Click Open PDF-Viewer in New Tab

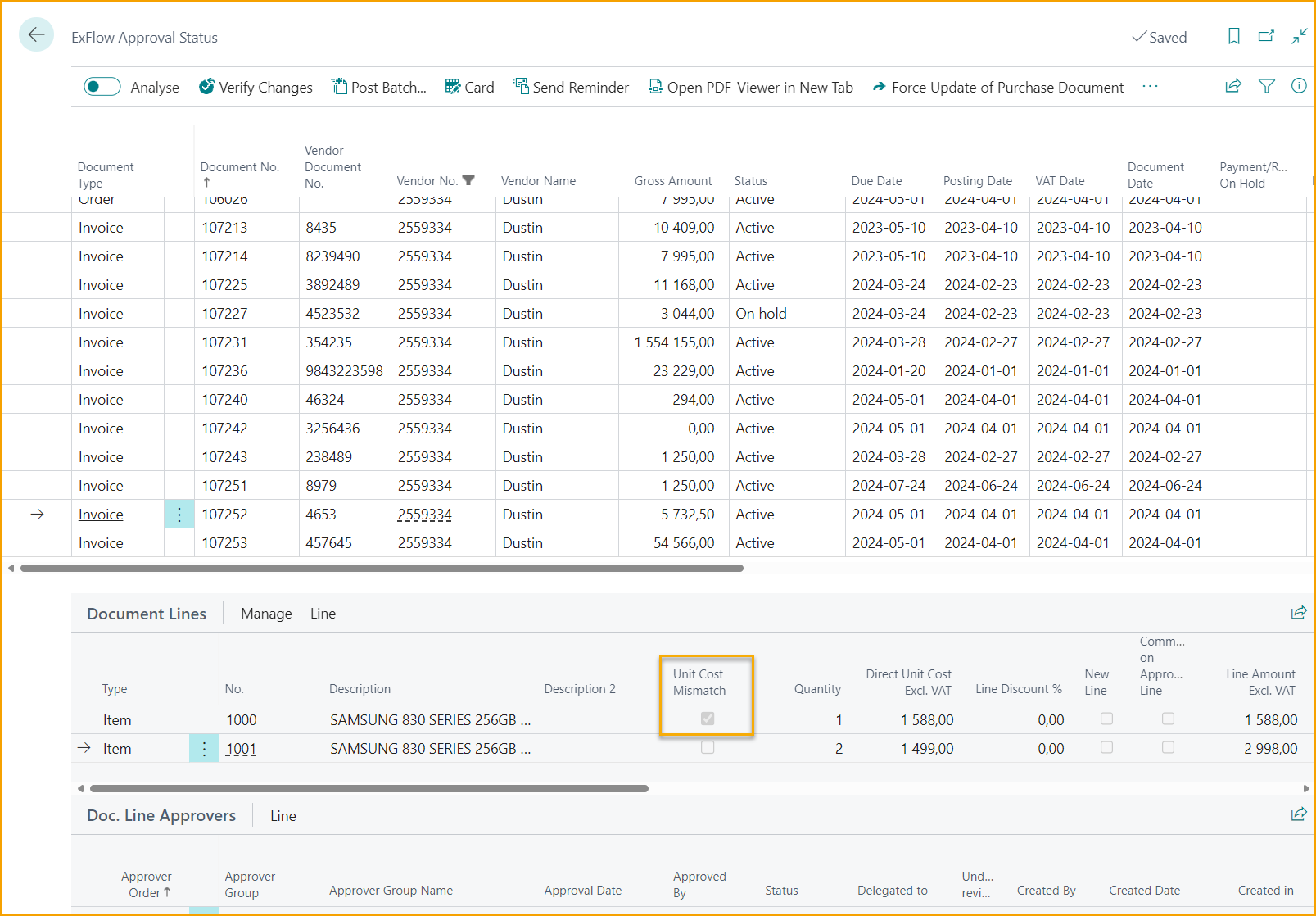[751, 87]
